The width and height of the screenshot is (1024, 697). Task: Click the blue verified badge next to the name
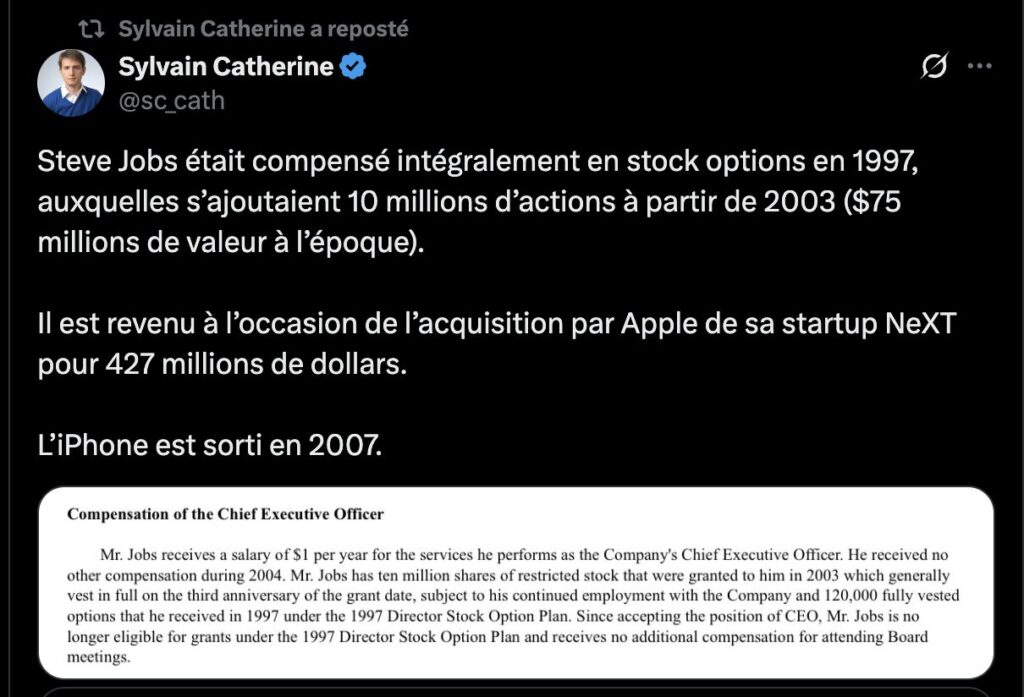pyautogui.click(x=354, y=66)
